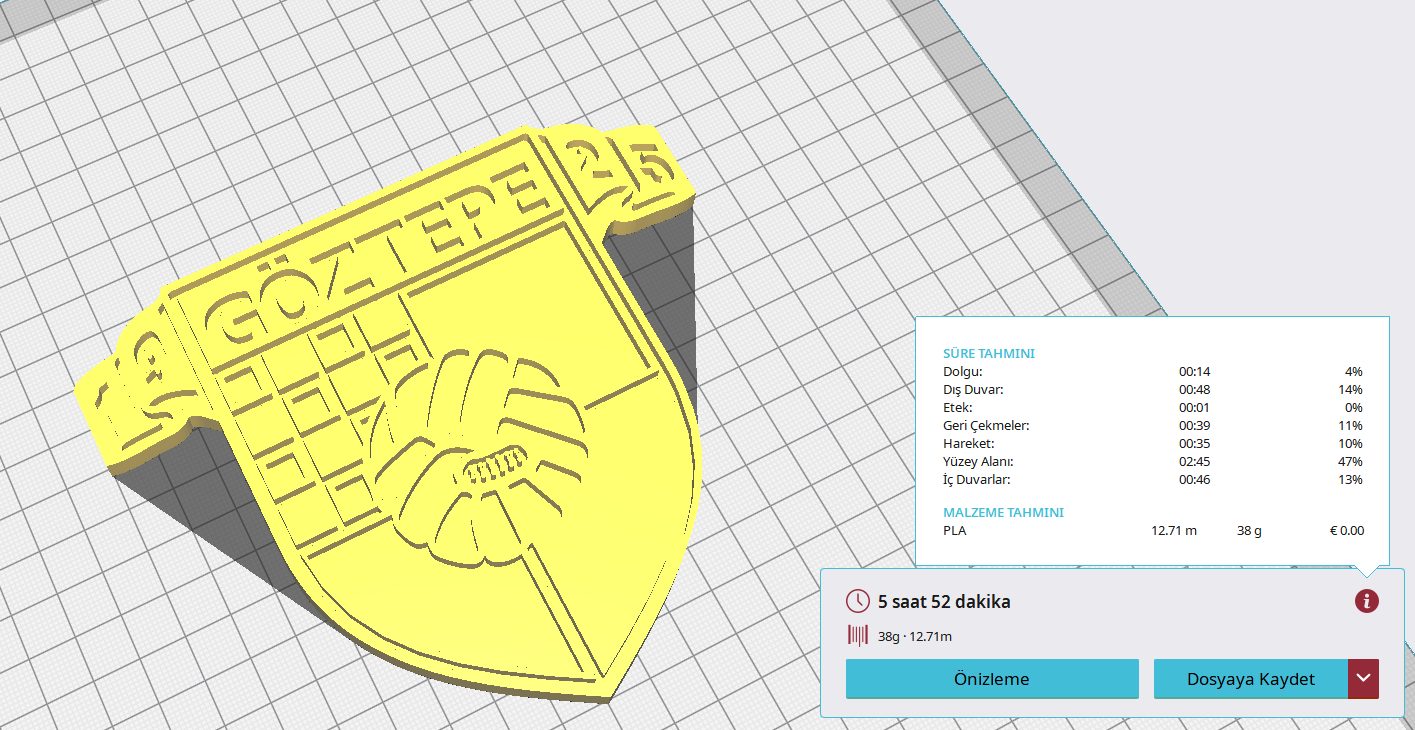Click the red info icon beside print time
Screen dimensions: 1415x730
1366,601
